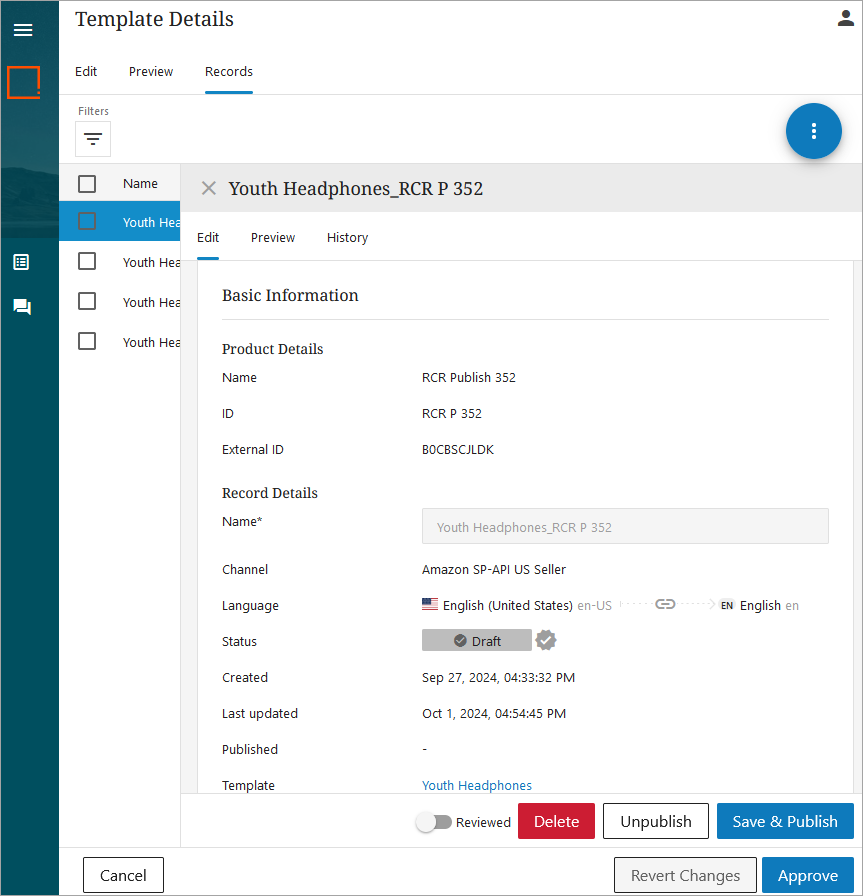Open the chat messages sidebar icon
863x896 pixels.
pos(21,307)
